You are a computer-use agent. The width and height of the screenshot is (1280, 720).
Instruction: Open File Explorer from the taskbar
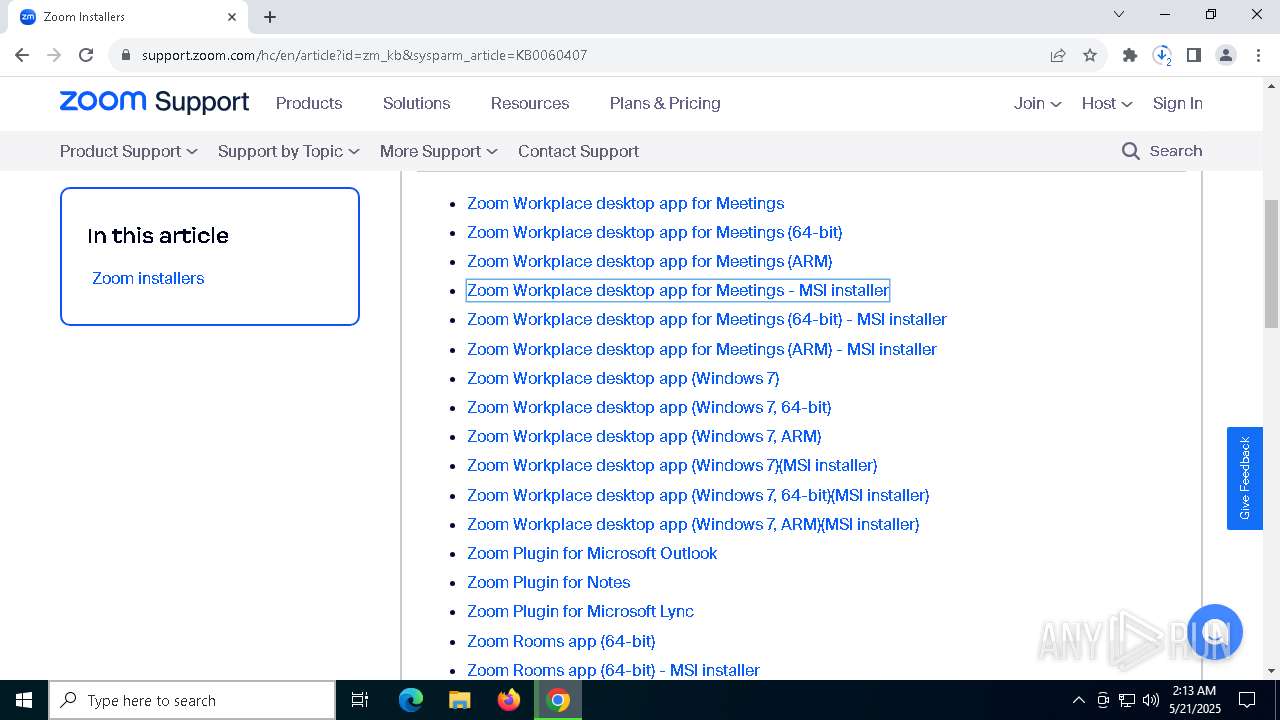coord(459,700)
